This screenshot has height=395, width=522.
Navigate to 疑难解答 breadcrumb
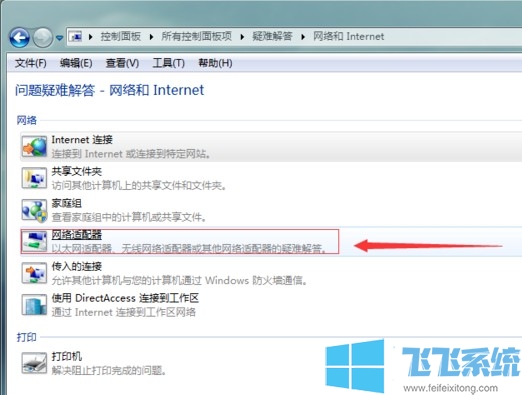(272, 36)
